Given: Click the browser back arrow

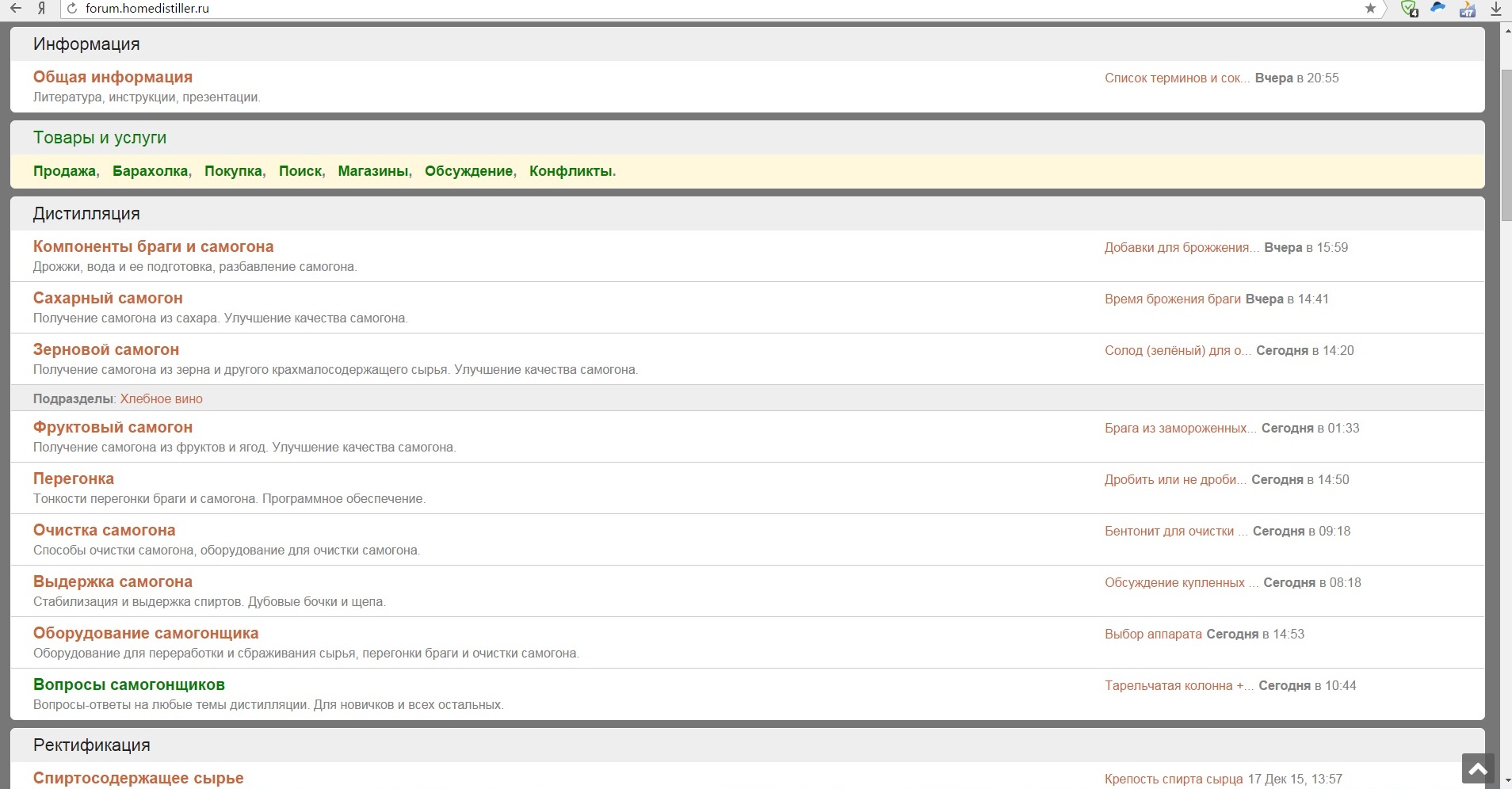Looking at the screenshot, I should coord(16,9).
